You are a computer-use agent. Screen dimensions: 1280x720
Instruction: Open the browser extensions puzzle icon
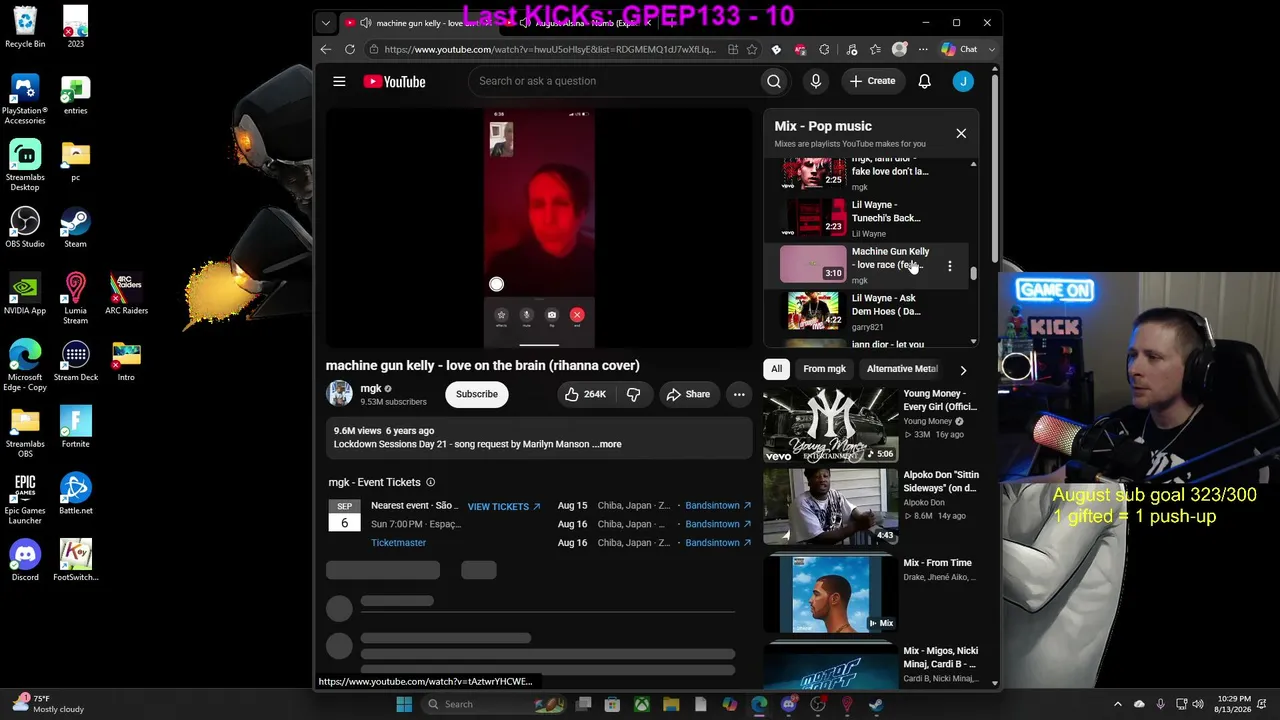point(824,49)
